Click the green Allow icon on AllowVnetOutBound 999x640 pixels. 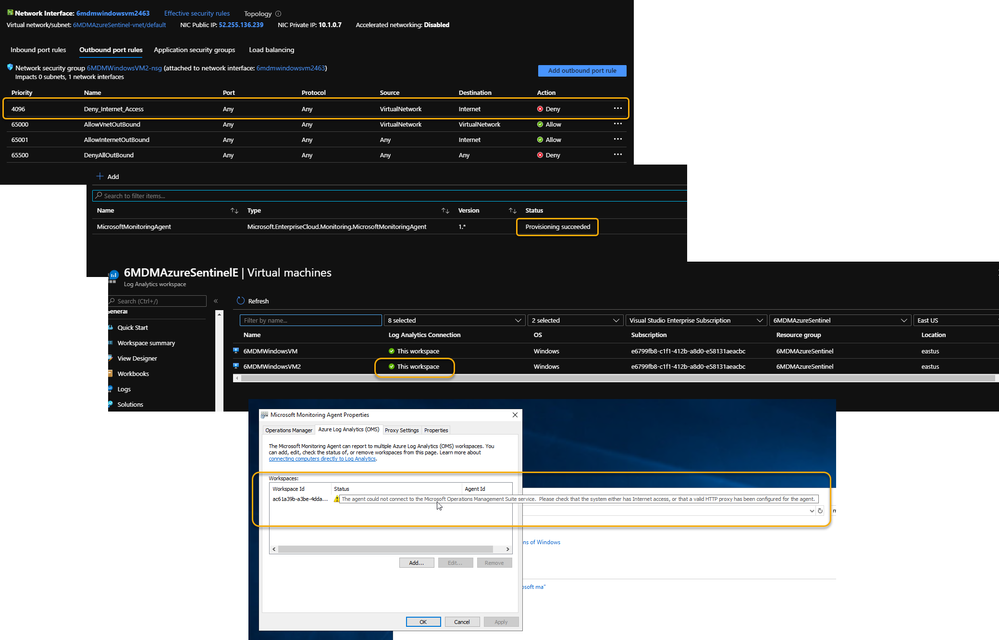coord(540,124)
